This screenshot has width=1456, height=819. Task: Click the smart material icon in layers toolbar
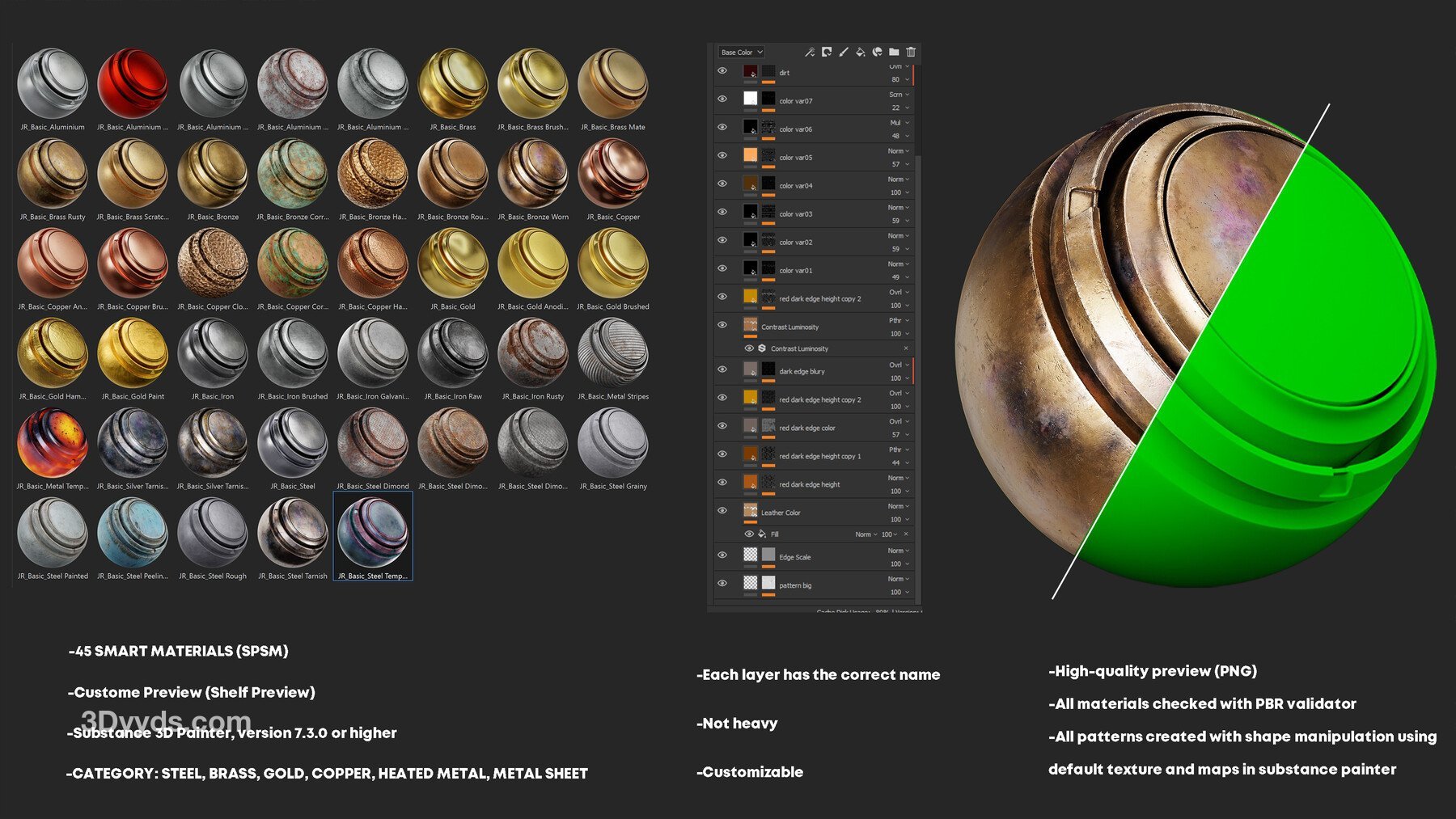(x=877, y=52)
